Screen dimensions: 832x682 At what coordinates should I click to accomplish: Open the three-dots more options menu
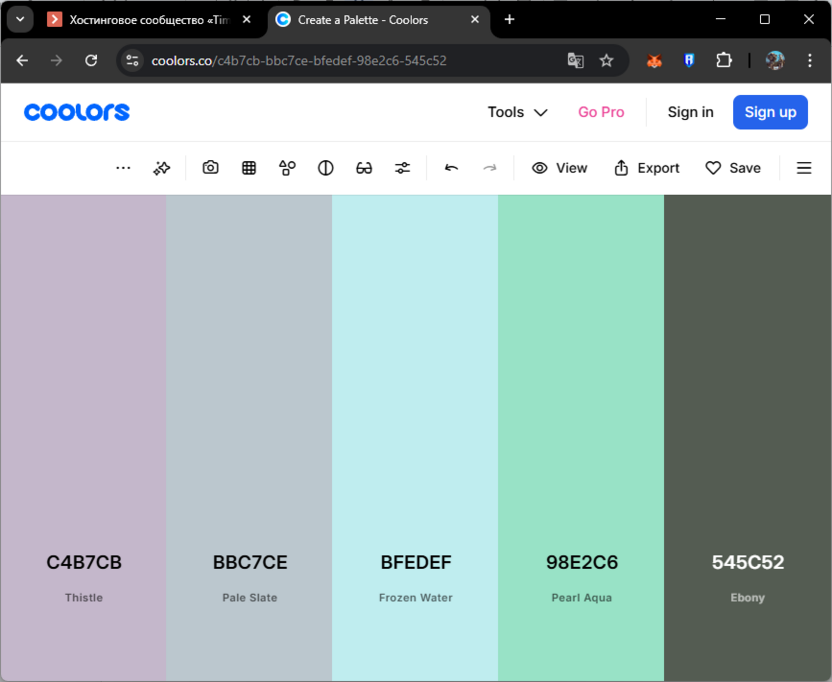pos(123,168)
